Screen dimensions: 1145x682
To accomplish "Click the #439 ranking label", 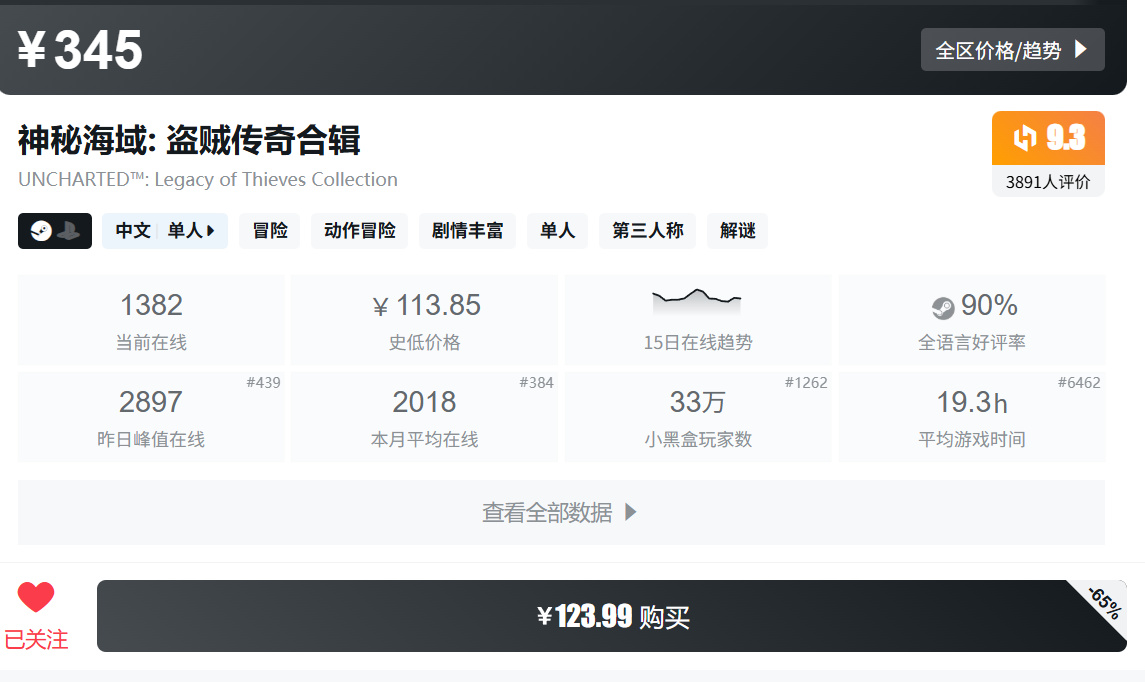I will 264,383.
